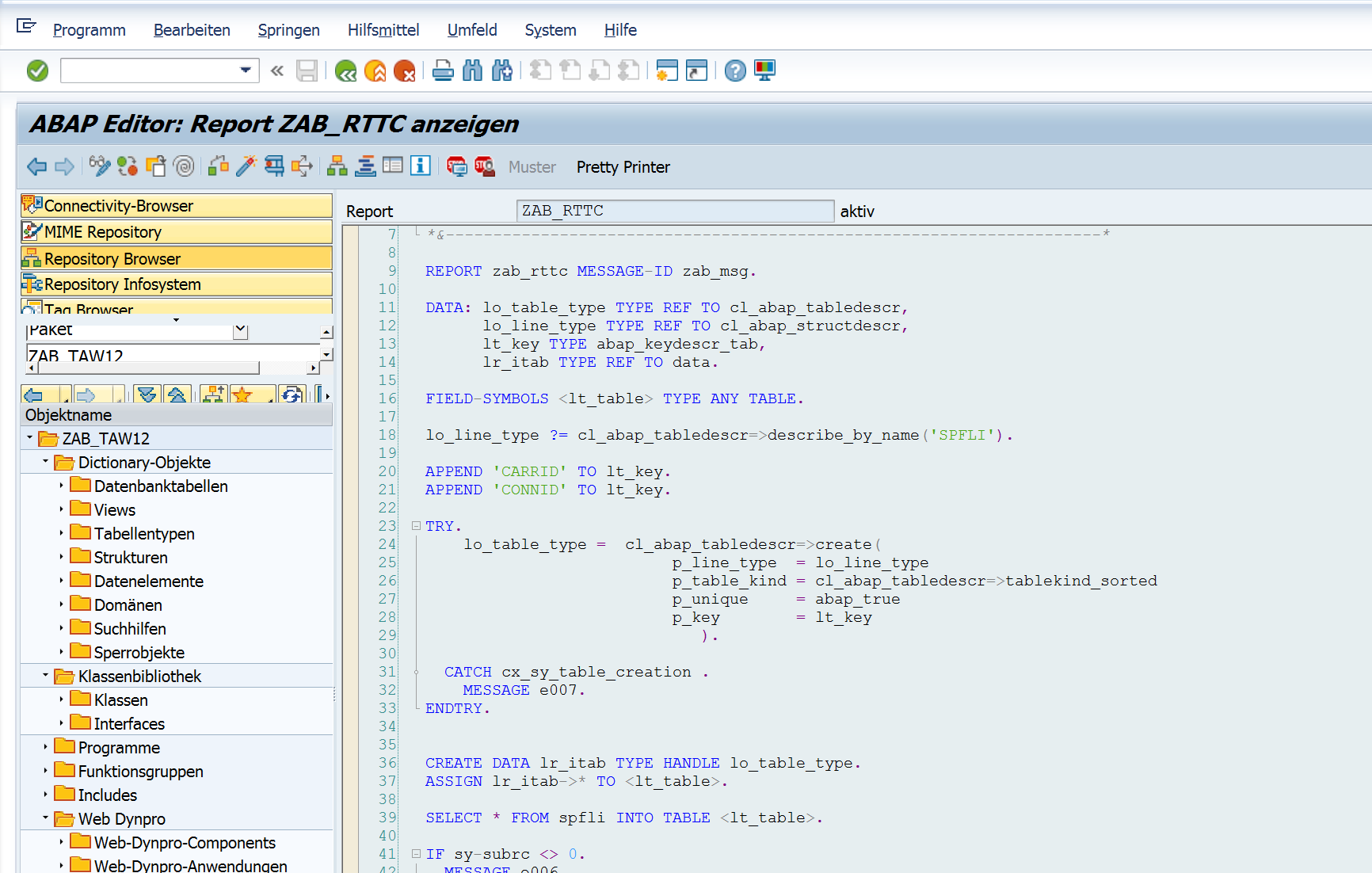Image resolution: width=1372 pixels, height=873 pixels.
Task: Click the Customize Local Layout monitor icon
Action: [x=764, y=71]
